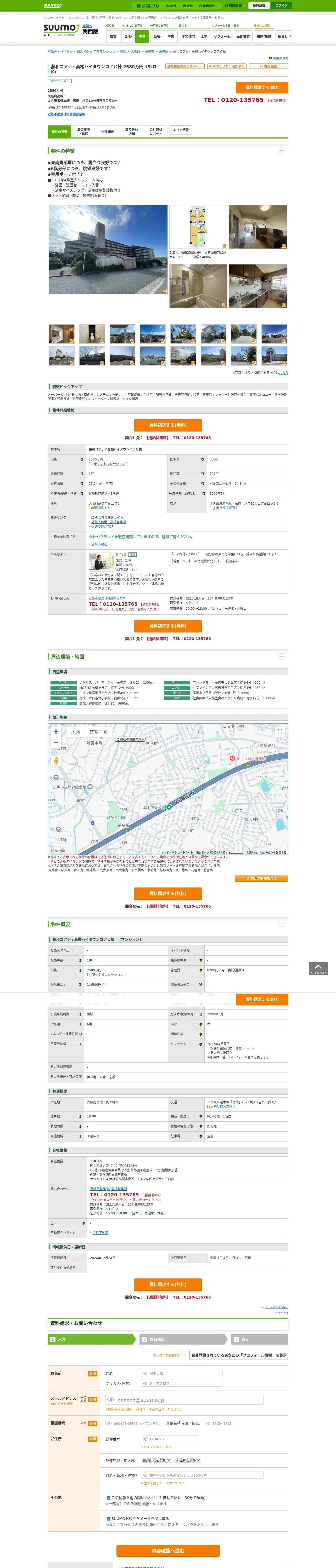Open the help icon for 管理費
Viewport: 336px width, 1568px height.
coord(201,970)
